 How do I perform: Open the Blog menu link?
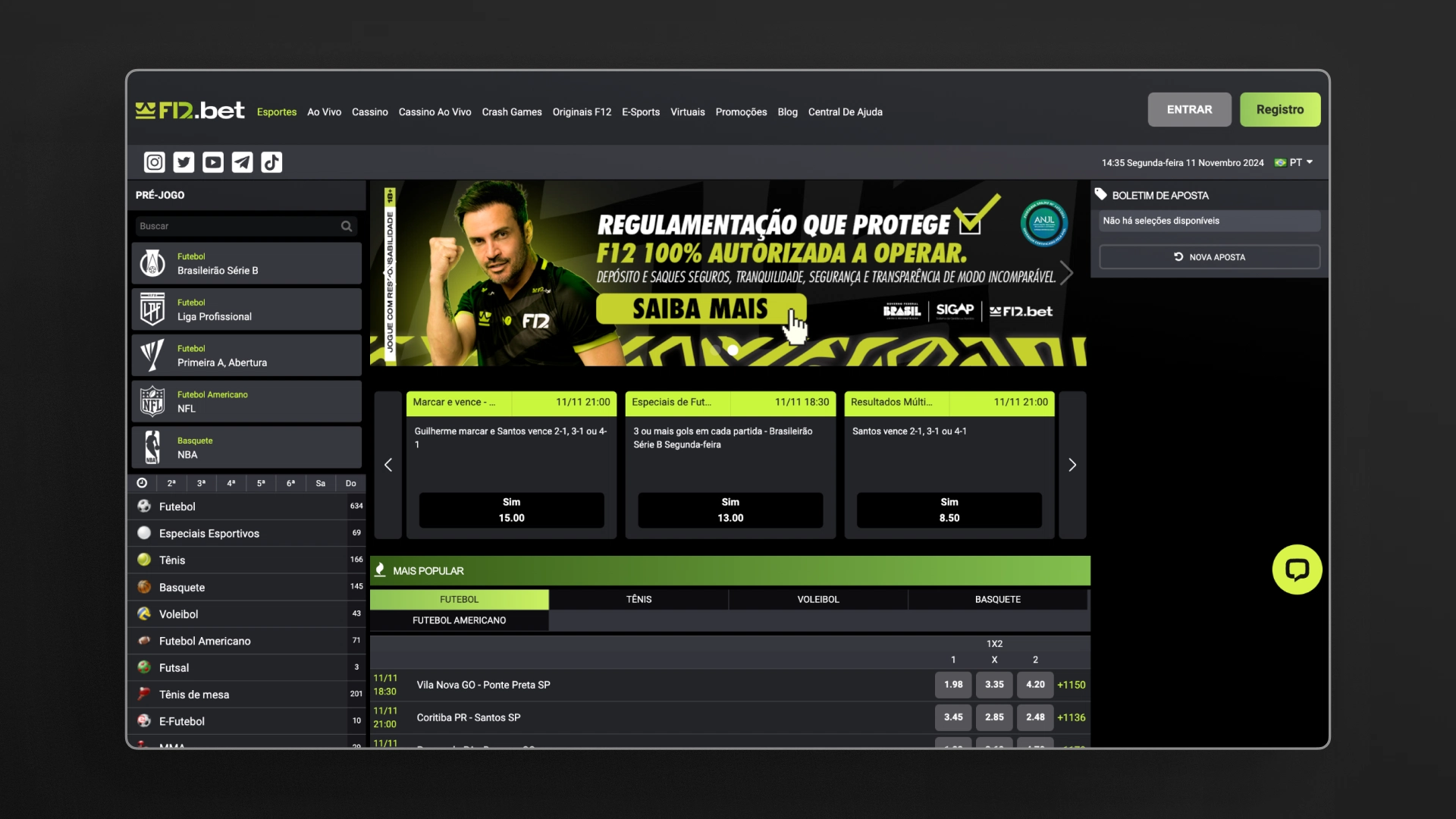click(x=787, y=112)
